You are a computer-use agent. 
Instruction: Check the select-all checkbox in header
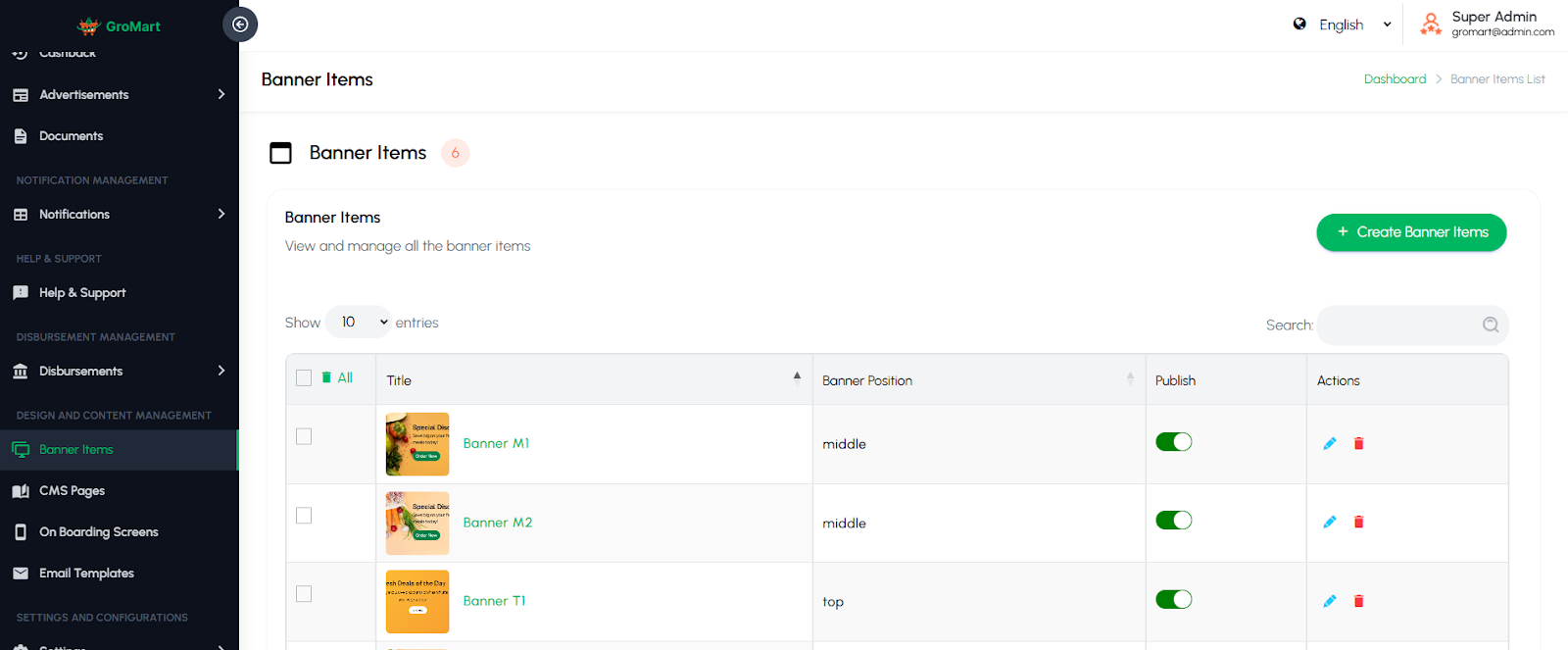tap(304, 377)
